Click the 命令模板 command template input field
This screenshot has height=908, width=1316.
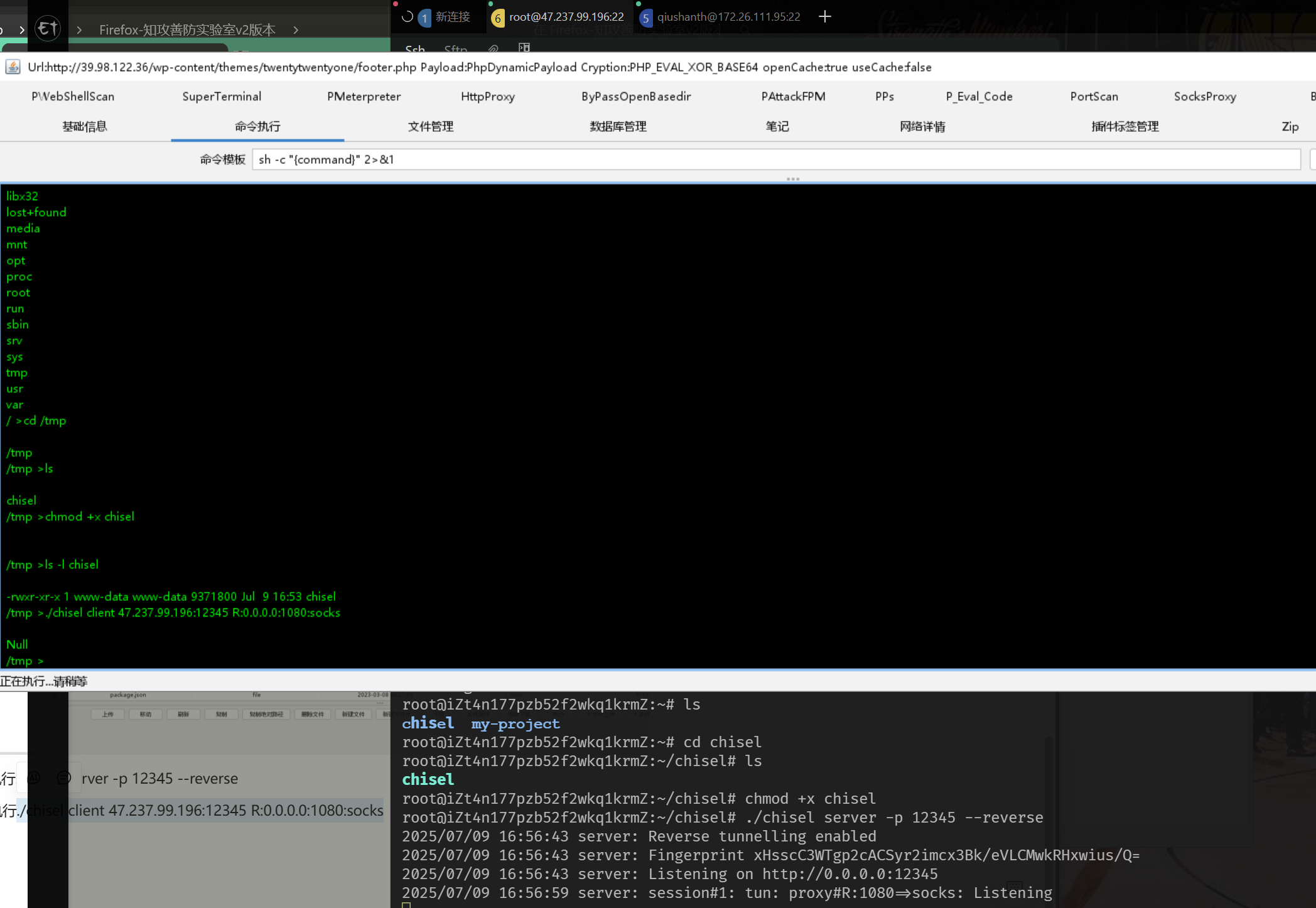point(775,159)
